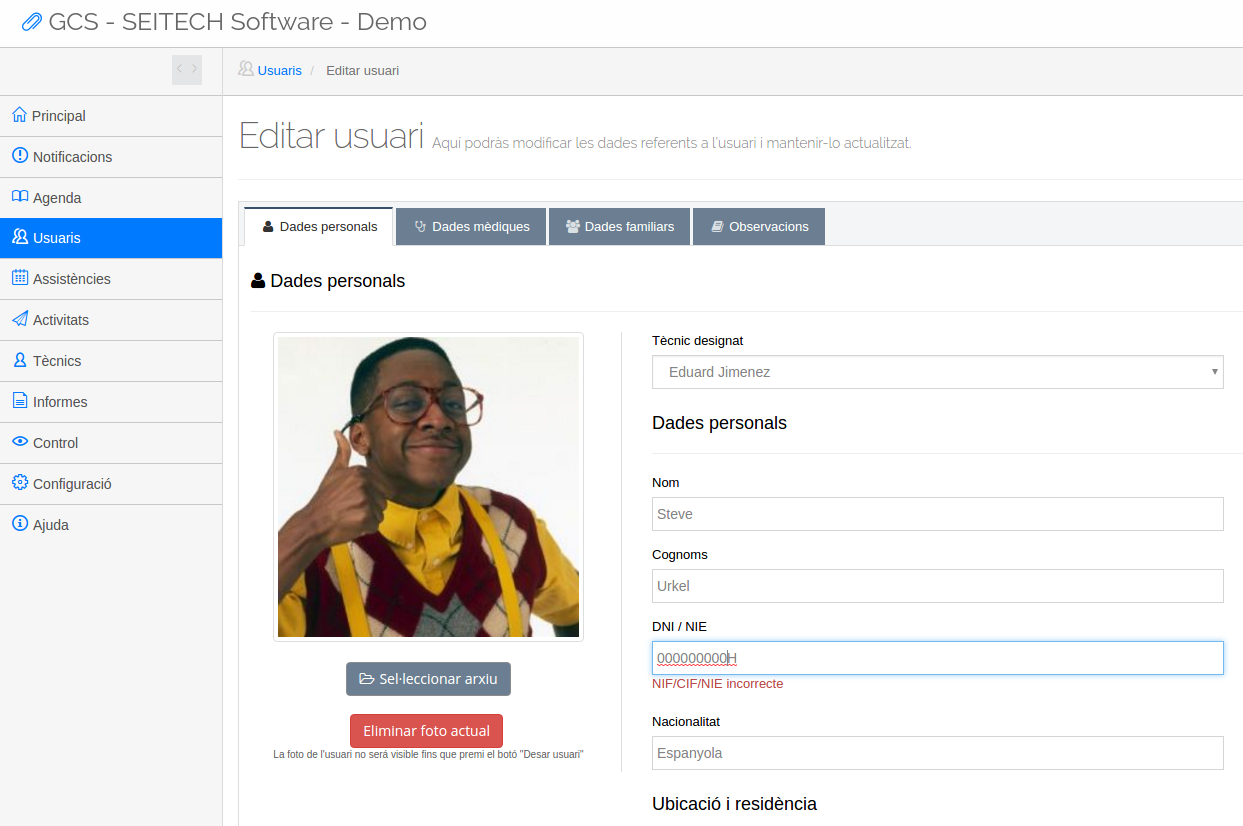Open Informes section
The image size is (1243, 826).
(111, 402)
